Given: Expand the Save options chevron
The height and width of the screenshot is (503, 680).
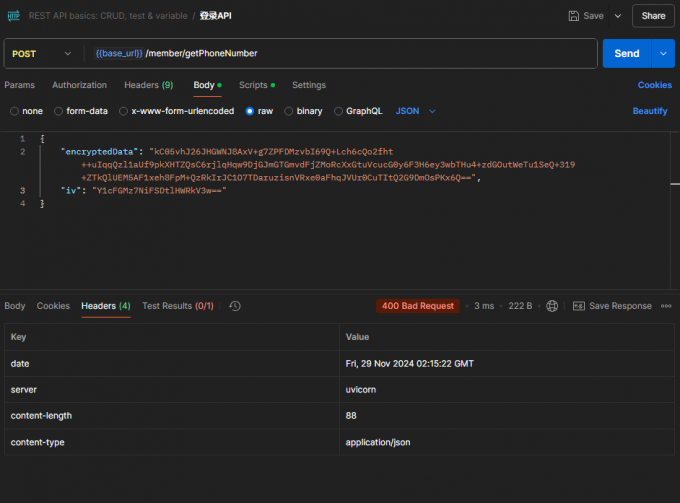Looking at the screenshot, I should 618,16.
